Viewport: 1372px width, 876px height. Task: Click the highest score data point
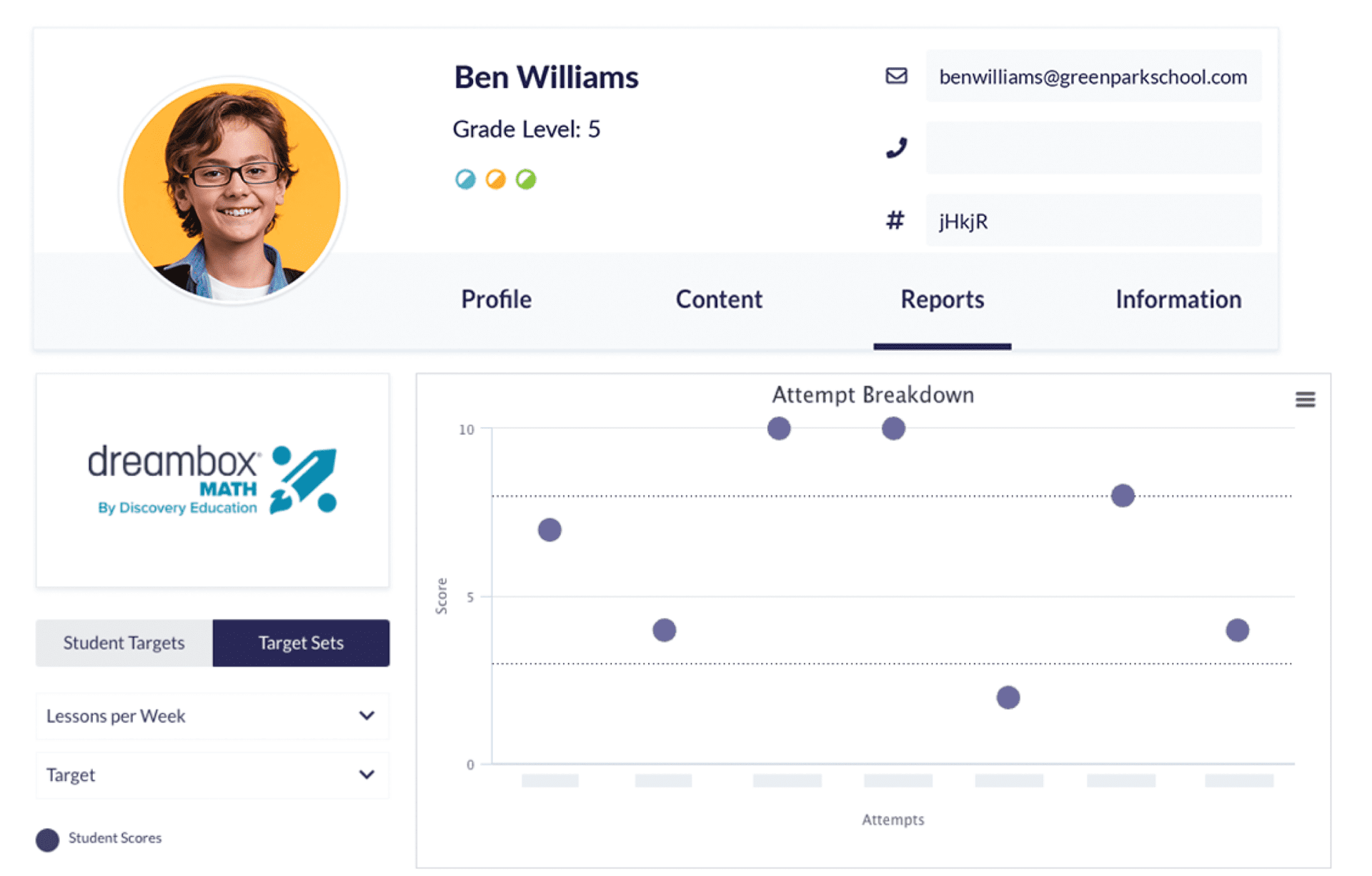(779, 429)
